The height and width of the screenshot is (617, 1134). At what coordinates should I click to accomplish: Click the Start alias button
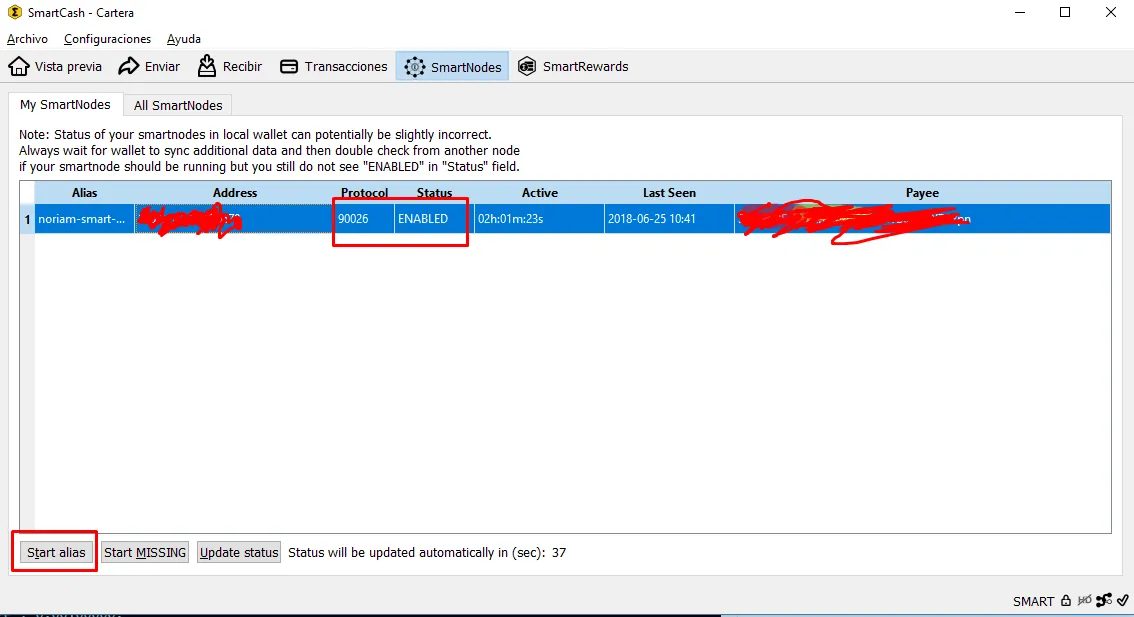tap(56, 553)
